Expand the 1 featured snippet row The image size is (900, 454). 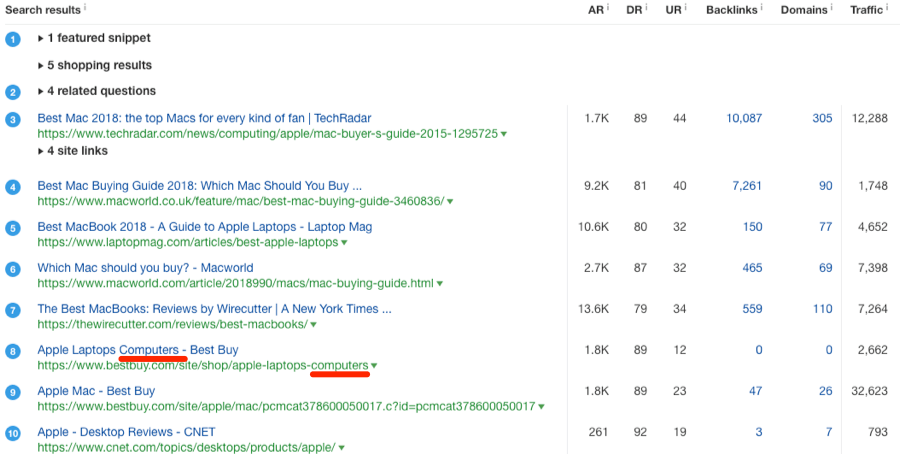[94, 38]
